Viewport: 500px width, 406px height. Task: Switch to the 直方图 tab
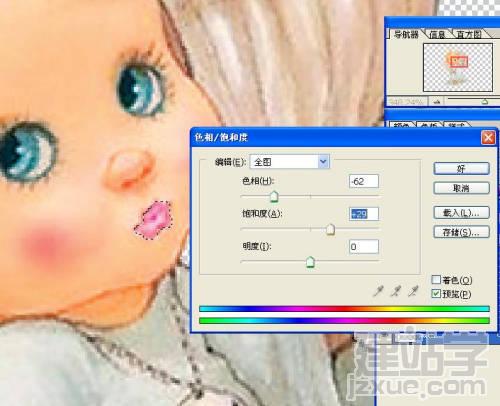(469, 34)
